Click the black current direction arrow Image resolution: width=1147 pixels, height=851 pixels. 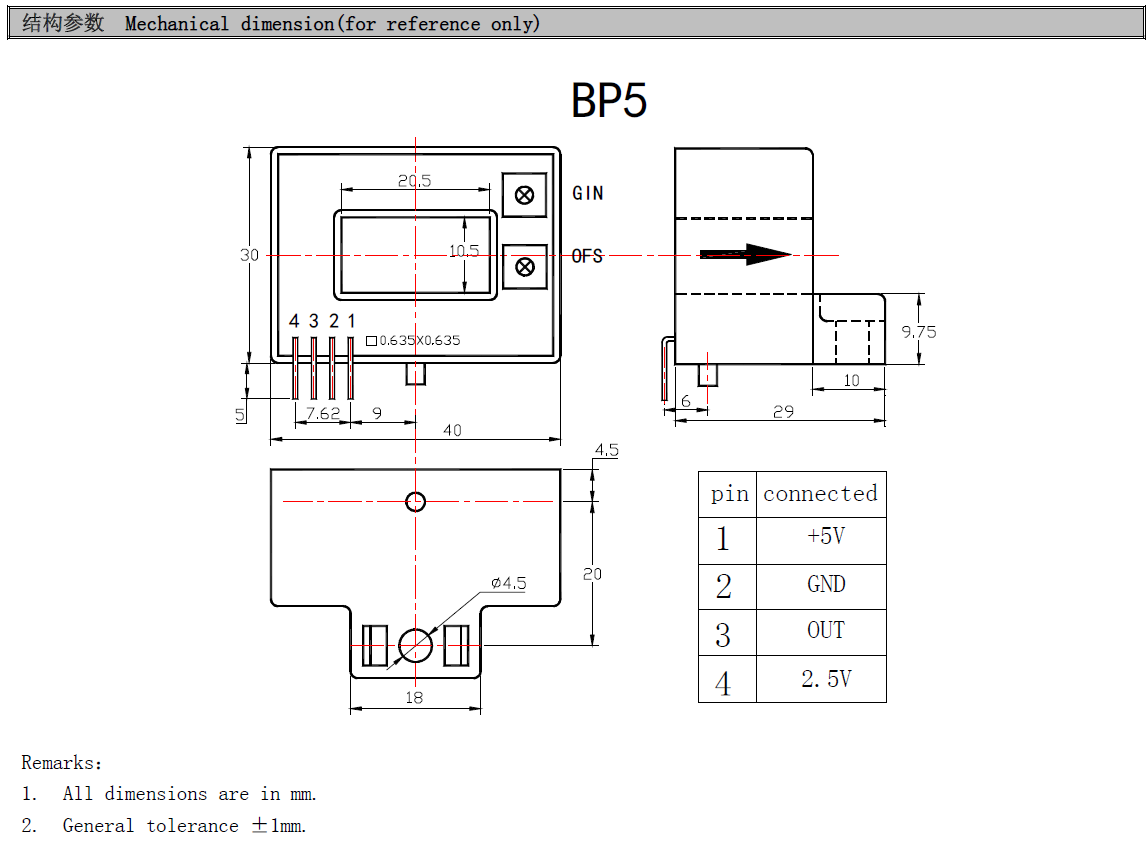(x=745, y=255)
